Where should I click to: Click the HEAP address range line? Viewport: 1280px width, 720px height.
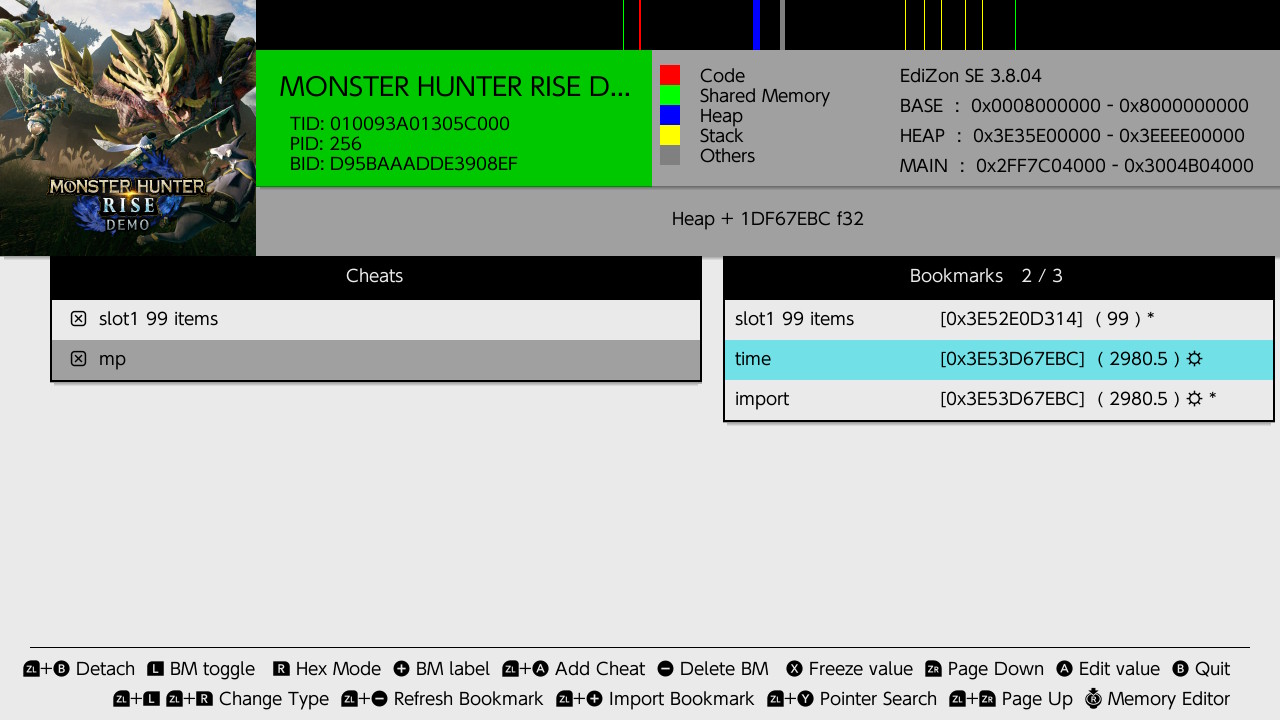coord(1072,136)
